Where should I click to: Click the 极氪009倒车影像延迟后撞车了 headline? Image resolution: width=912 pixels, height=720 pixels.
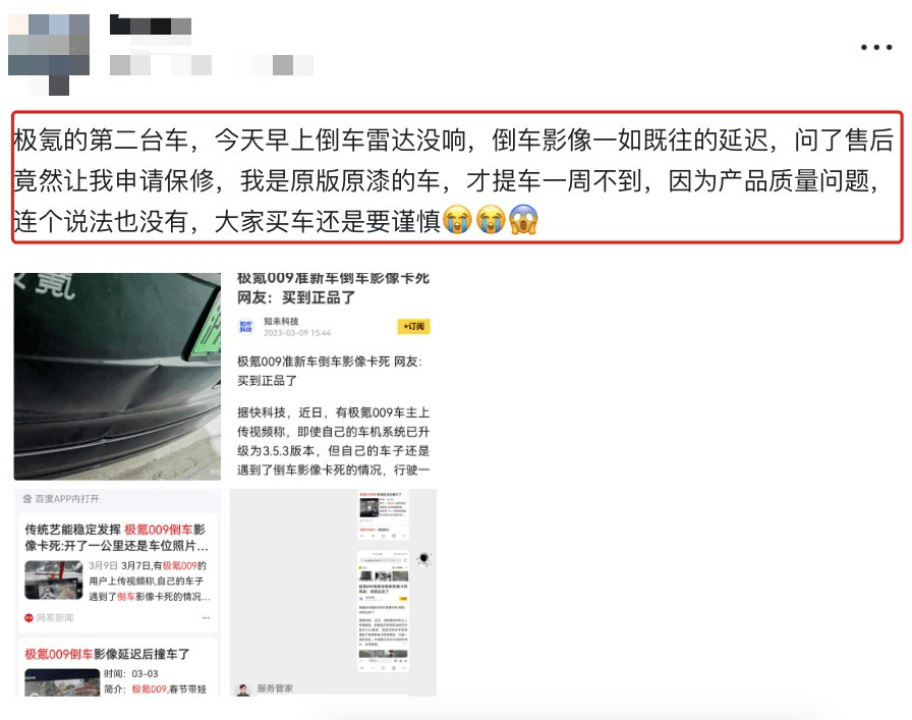107,654
